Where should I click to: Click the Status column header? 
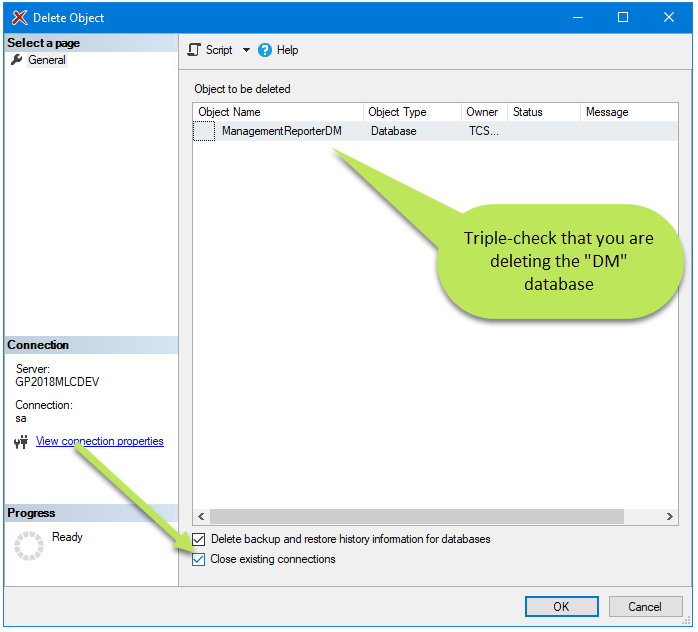coord(544,112)
